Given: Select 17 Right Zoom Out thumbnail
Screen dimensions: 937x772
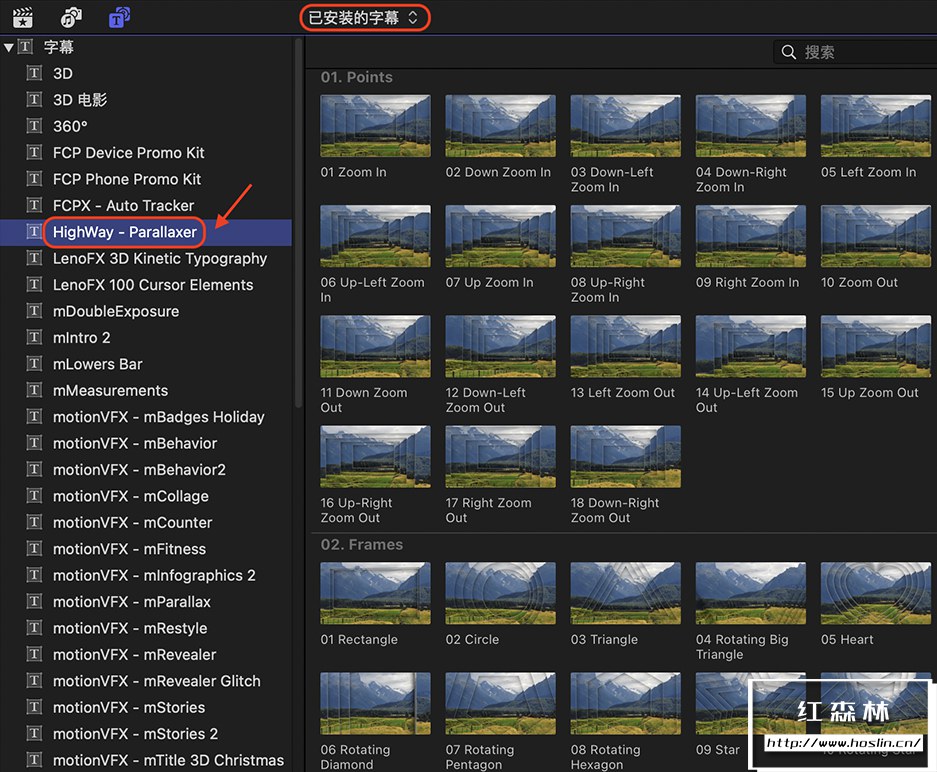Looking at the screenshot, I should [500, 457].
